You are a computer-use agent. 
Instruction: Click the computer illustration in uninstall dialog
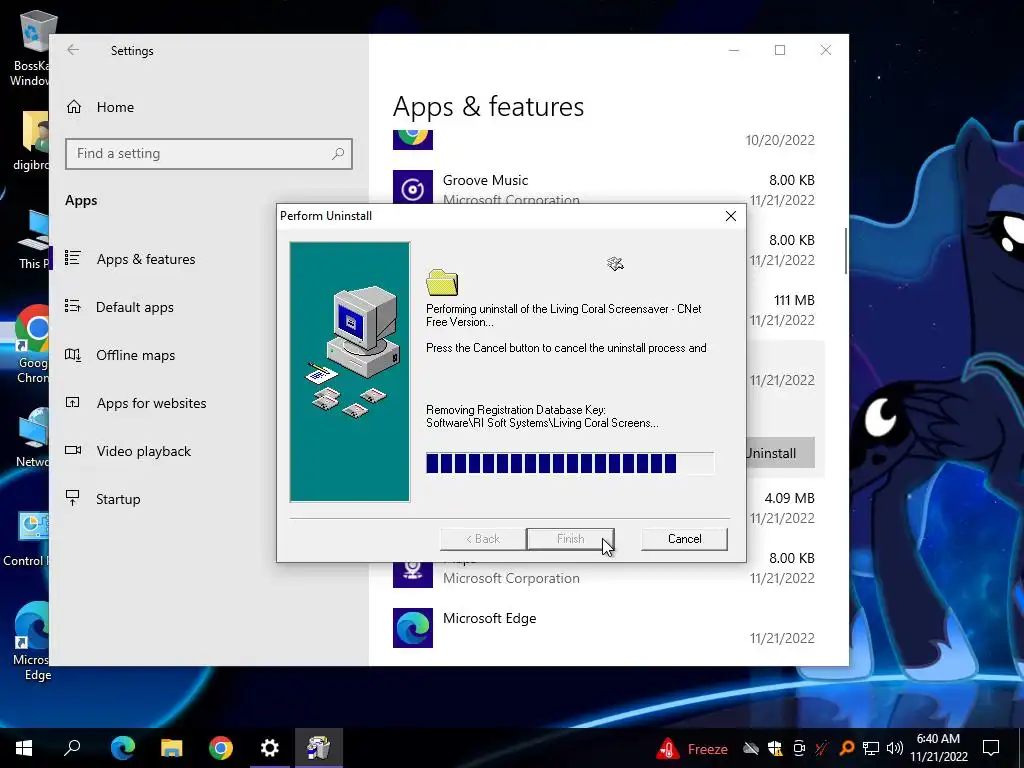pyautogui.click(x=350, y=372)
